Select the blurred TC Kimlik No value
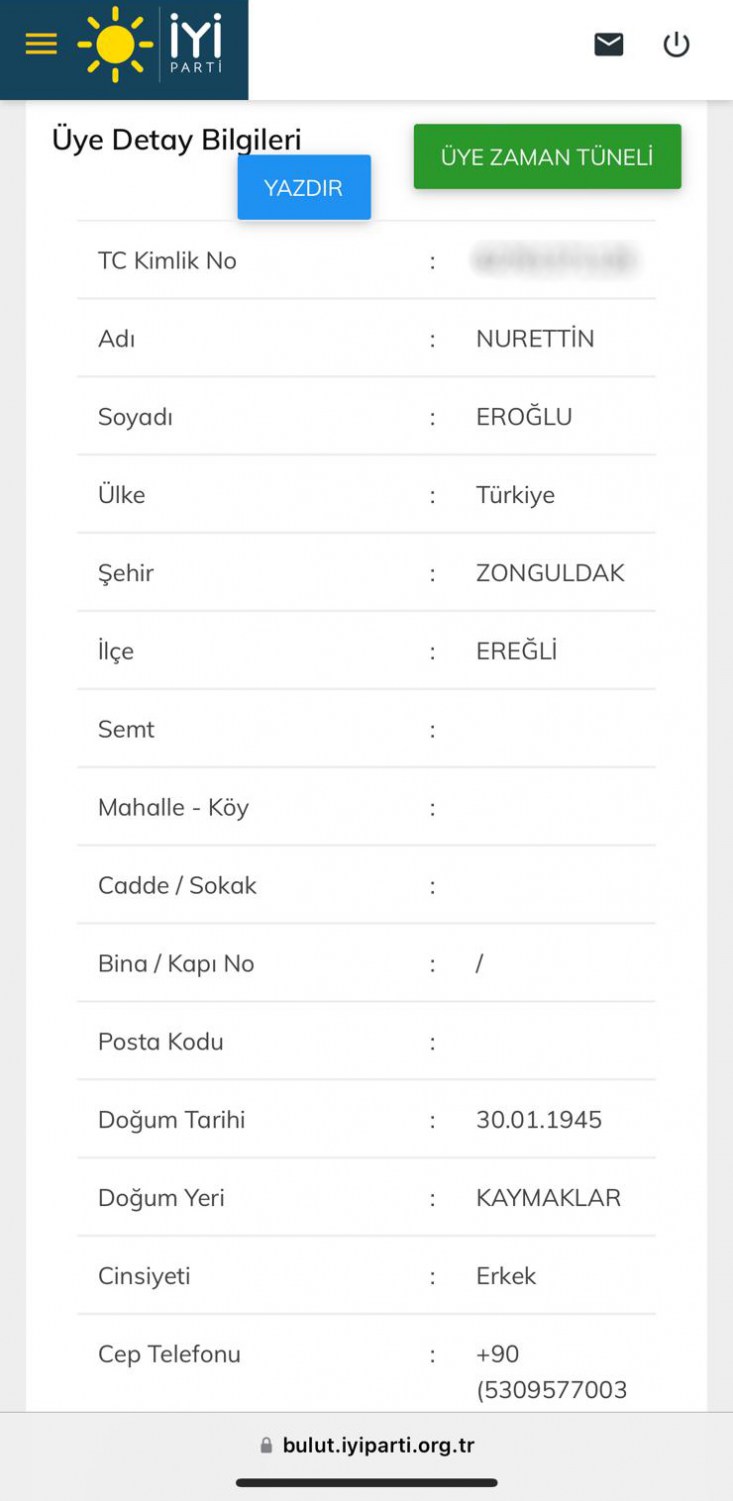This screenshot has width=733, height=1501. 554,261
